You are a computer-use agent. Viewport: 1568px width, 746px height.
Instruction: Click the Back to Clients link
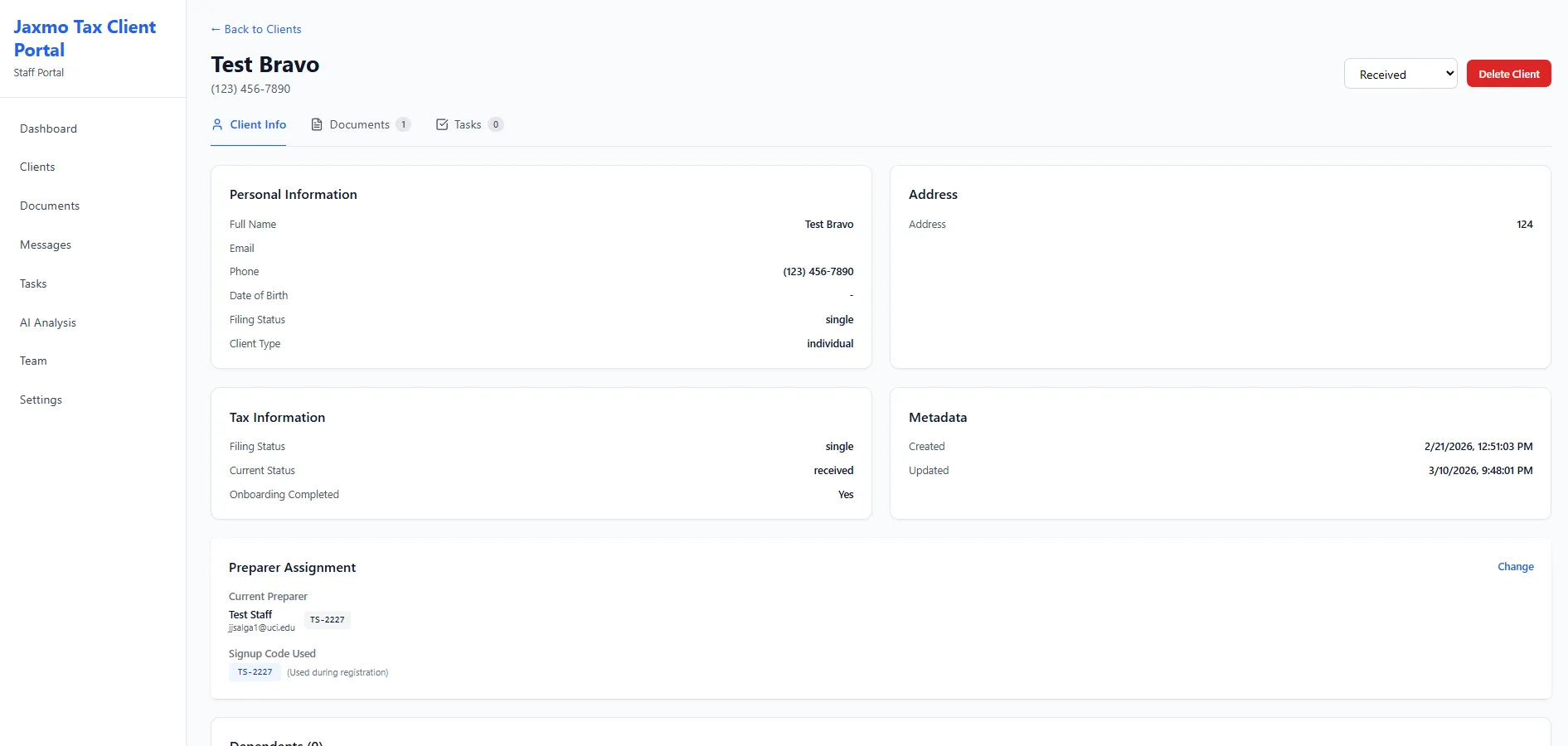255,29
